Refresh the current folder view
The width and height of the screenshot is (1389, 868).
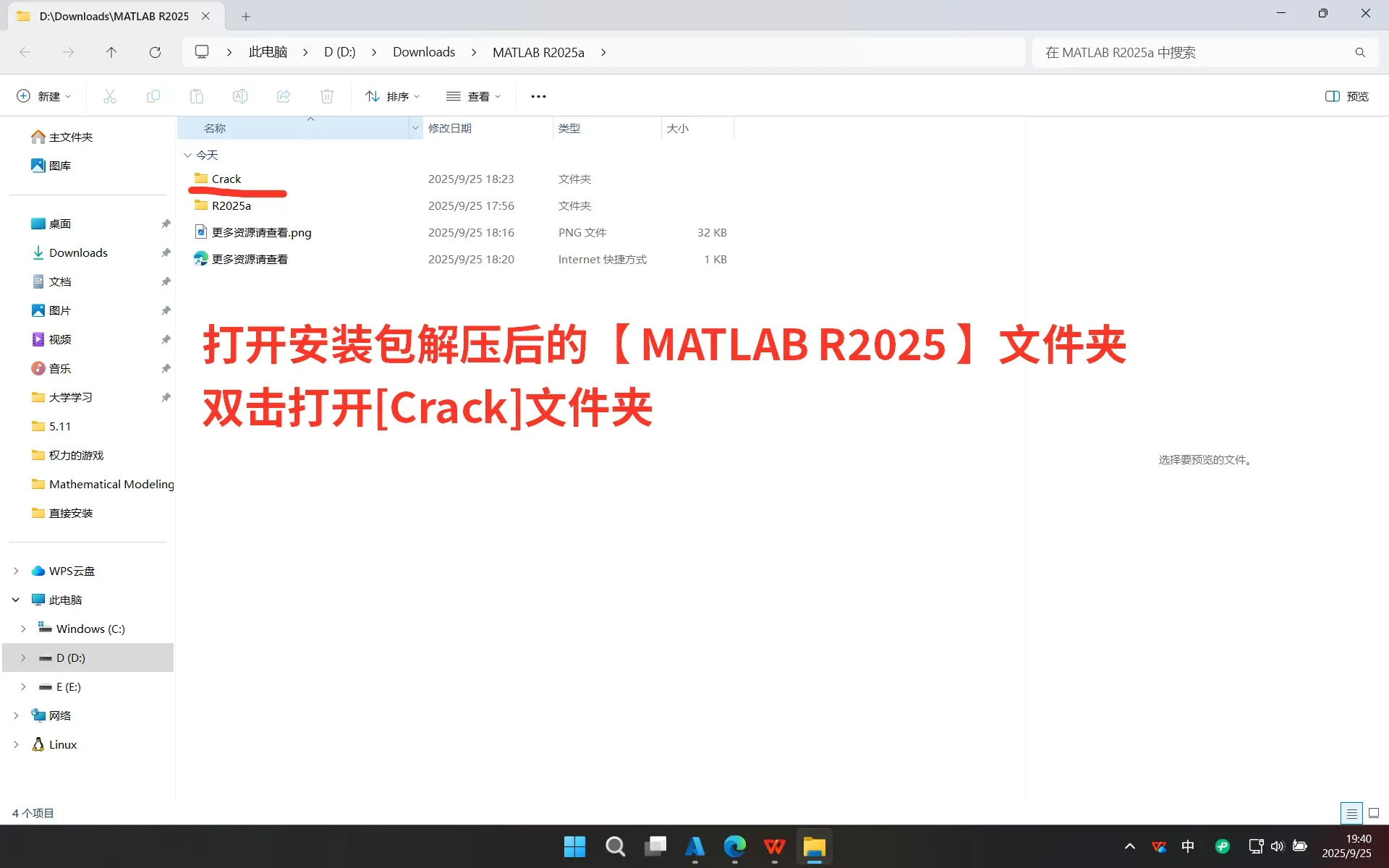pos(155,51)
